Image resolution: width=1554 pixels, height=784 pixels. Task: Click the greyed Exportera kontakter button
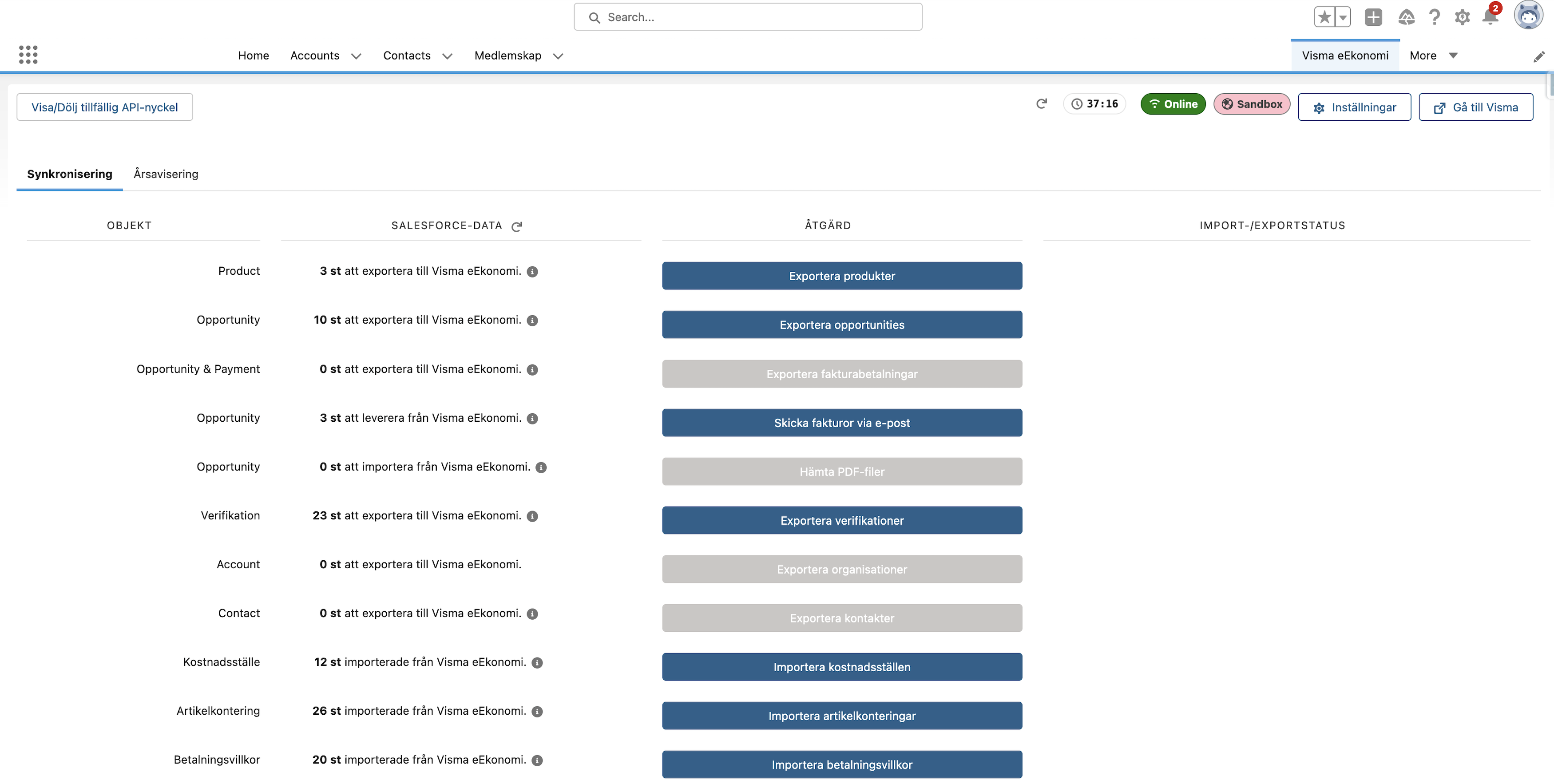841,618
